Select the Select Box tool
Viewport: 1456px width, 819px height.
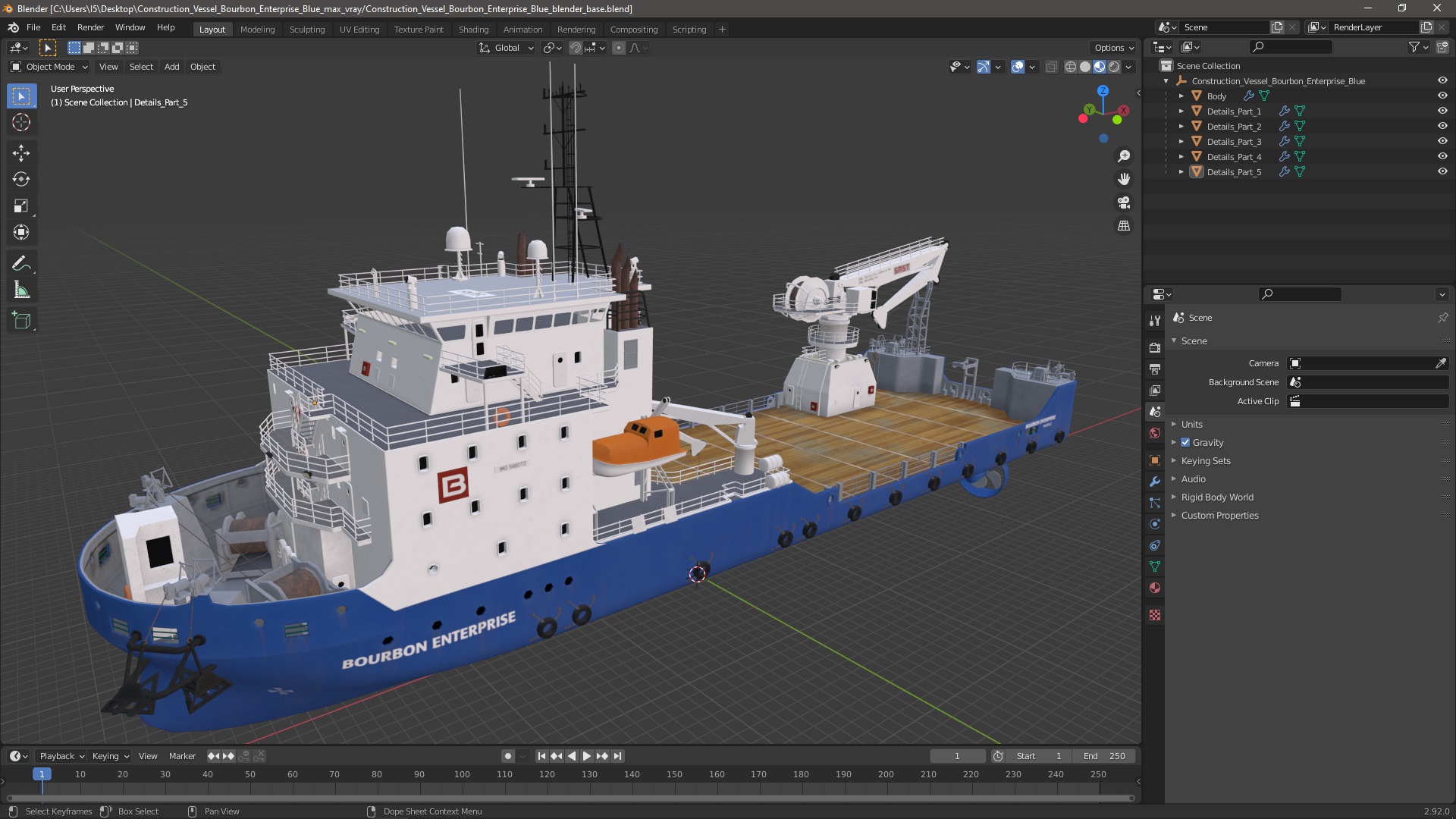click(x=21, y=96)
